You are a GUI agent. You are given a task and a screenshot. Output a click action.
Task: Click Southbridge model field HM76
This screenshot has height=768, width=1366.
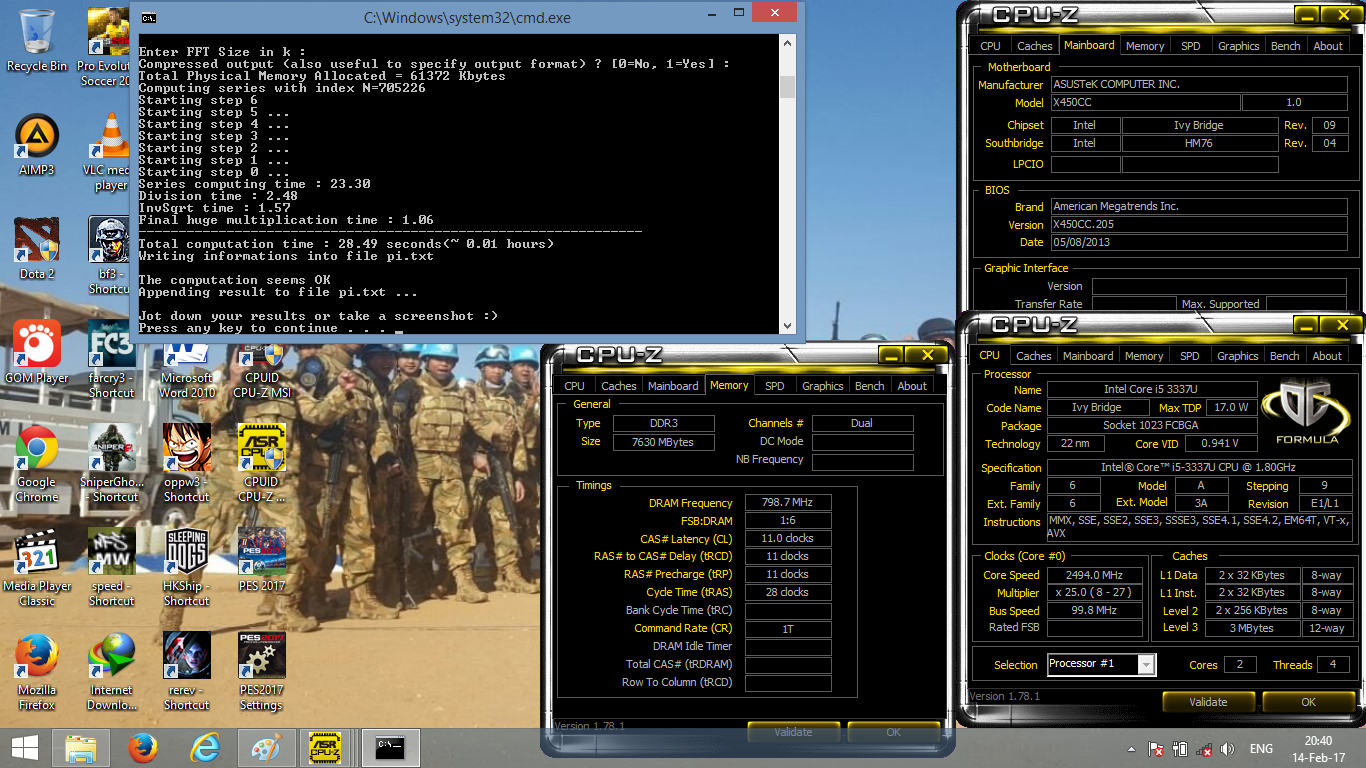(1199, 143)
